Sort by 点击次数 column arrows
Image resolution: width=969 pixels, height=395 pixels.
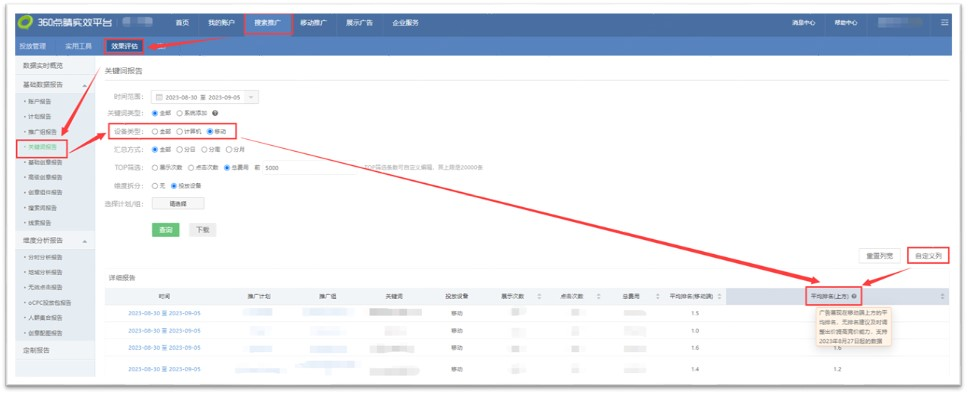click(x=598, y=297)
